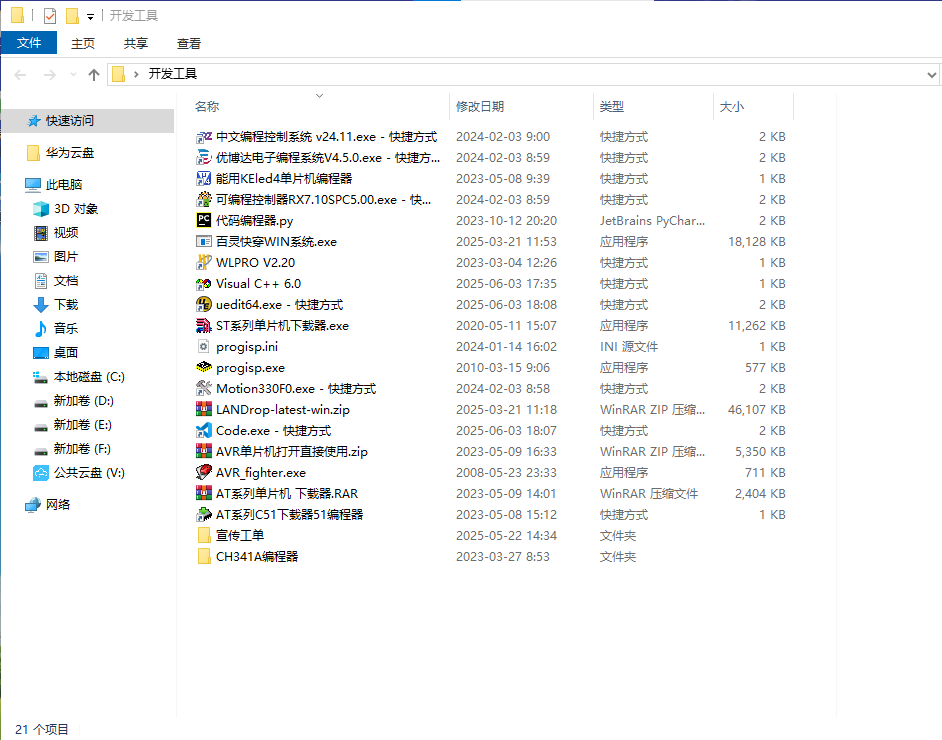The height and width of the screenshot is (740, 942).
Task: Expand breadcrumb chevron before 开发工具
Action: click(x=136, y=74)
